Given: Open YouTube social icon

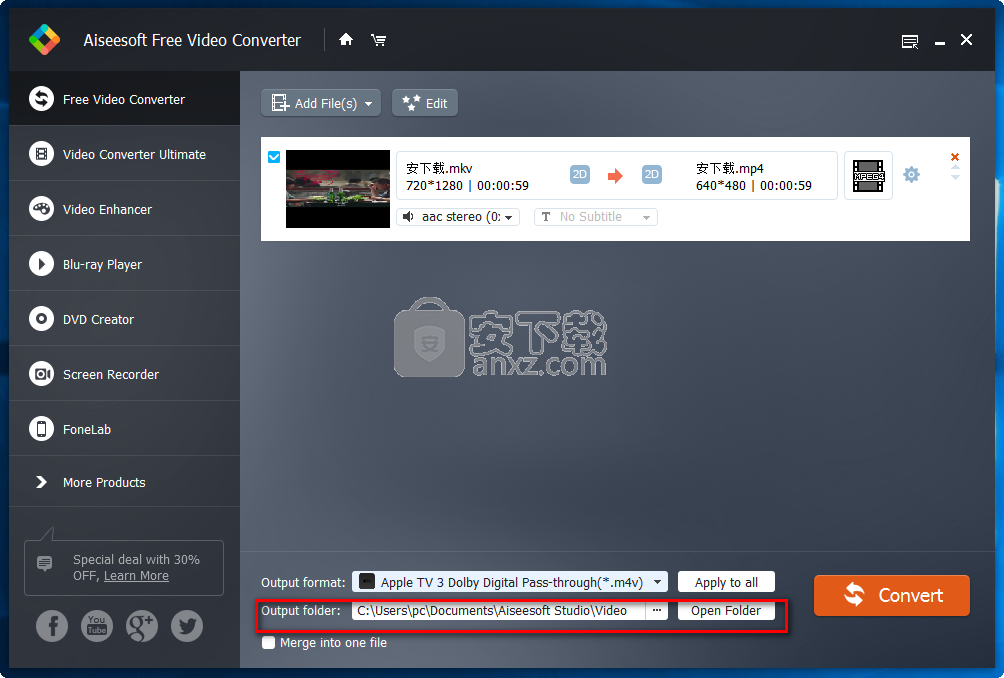Looking at the screenshot, I should pyautogui.click(x=97, y=626).
